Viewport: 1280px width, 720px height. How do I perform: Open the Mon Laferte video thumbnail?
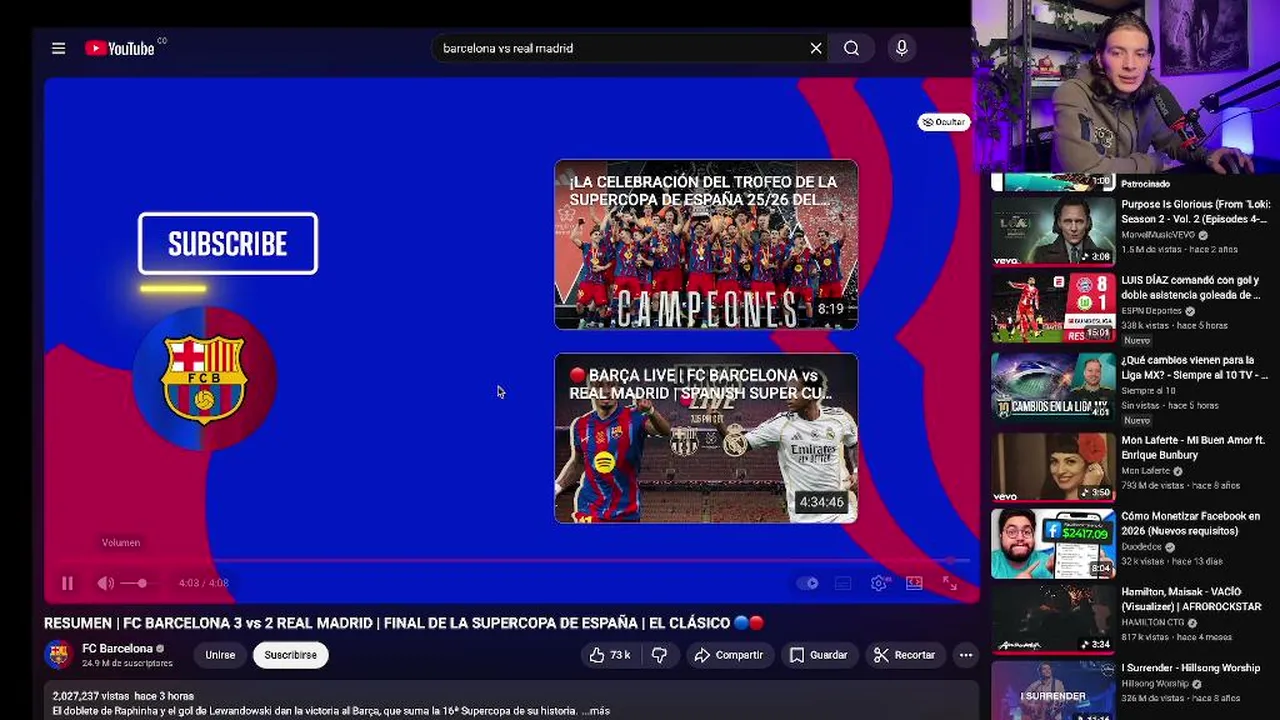click(1053, 466)
